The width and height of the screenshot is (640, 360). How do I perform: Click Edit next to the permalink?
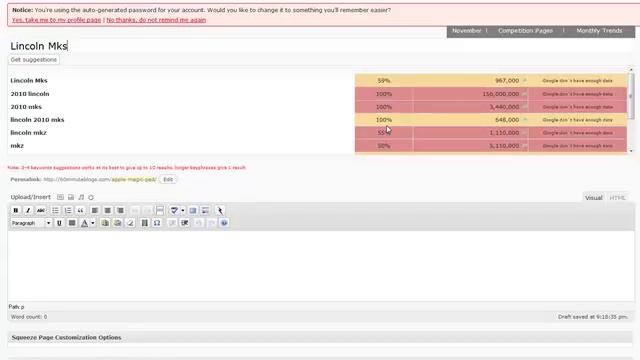(x=168, y=179)
